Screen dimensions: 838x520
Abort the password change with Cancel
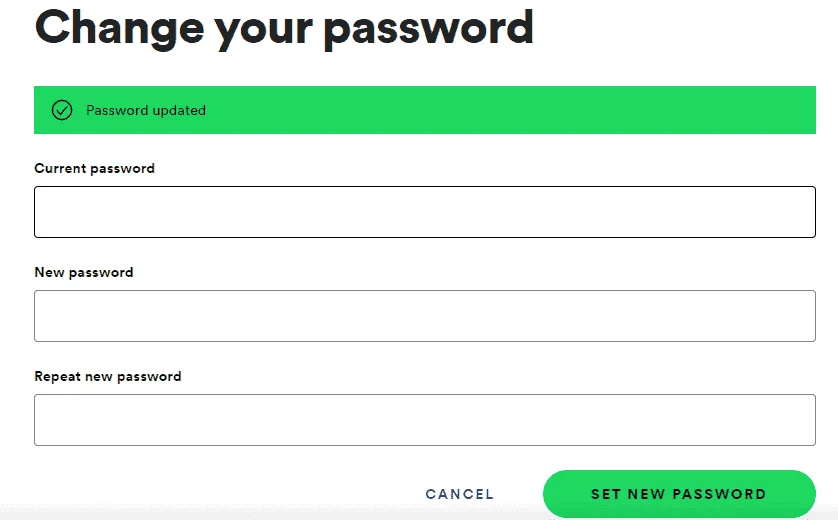[460, 494]
